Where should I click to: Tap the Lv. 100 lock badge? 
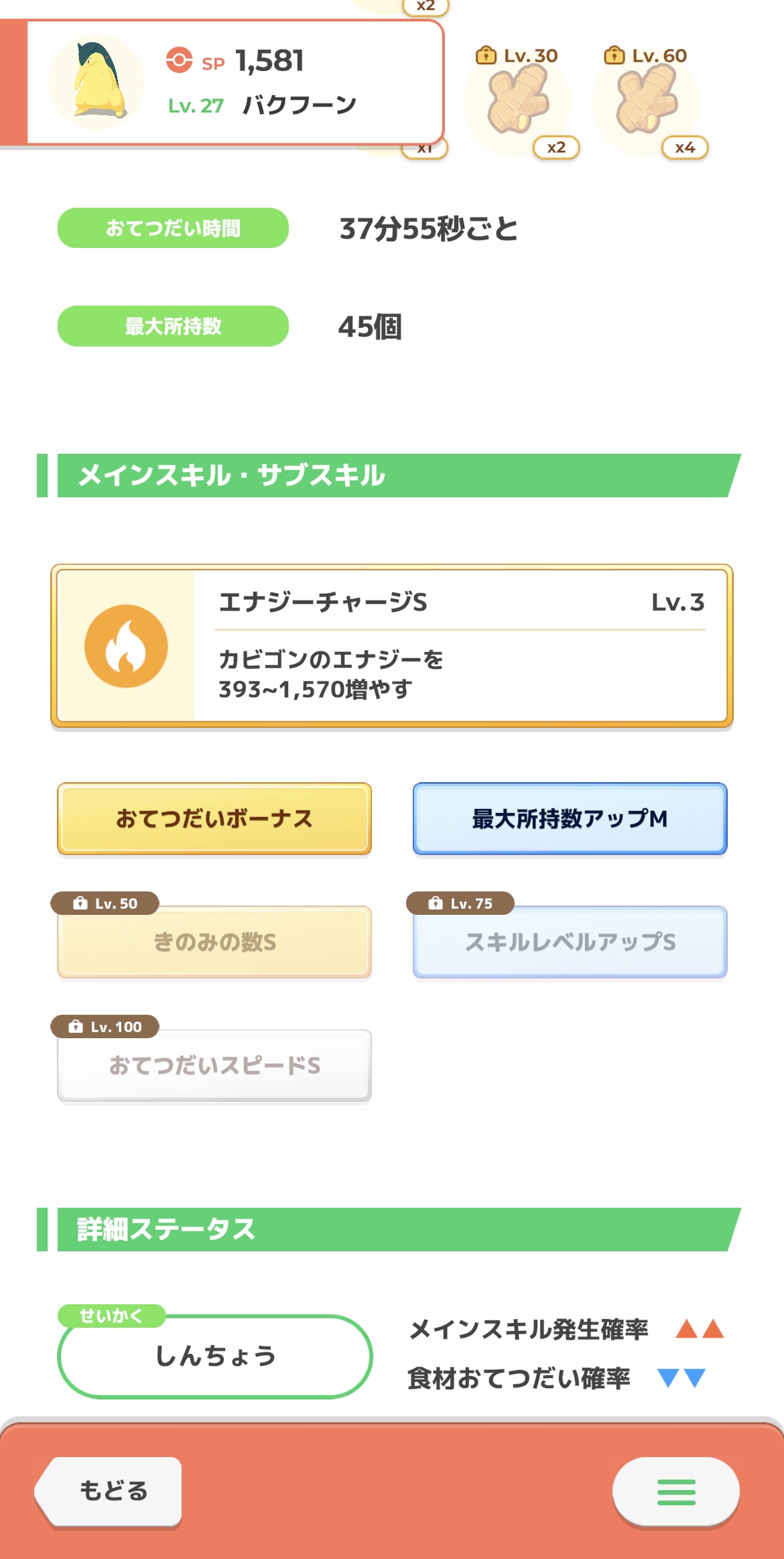[x=105, y=1026]
